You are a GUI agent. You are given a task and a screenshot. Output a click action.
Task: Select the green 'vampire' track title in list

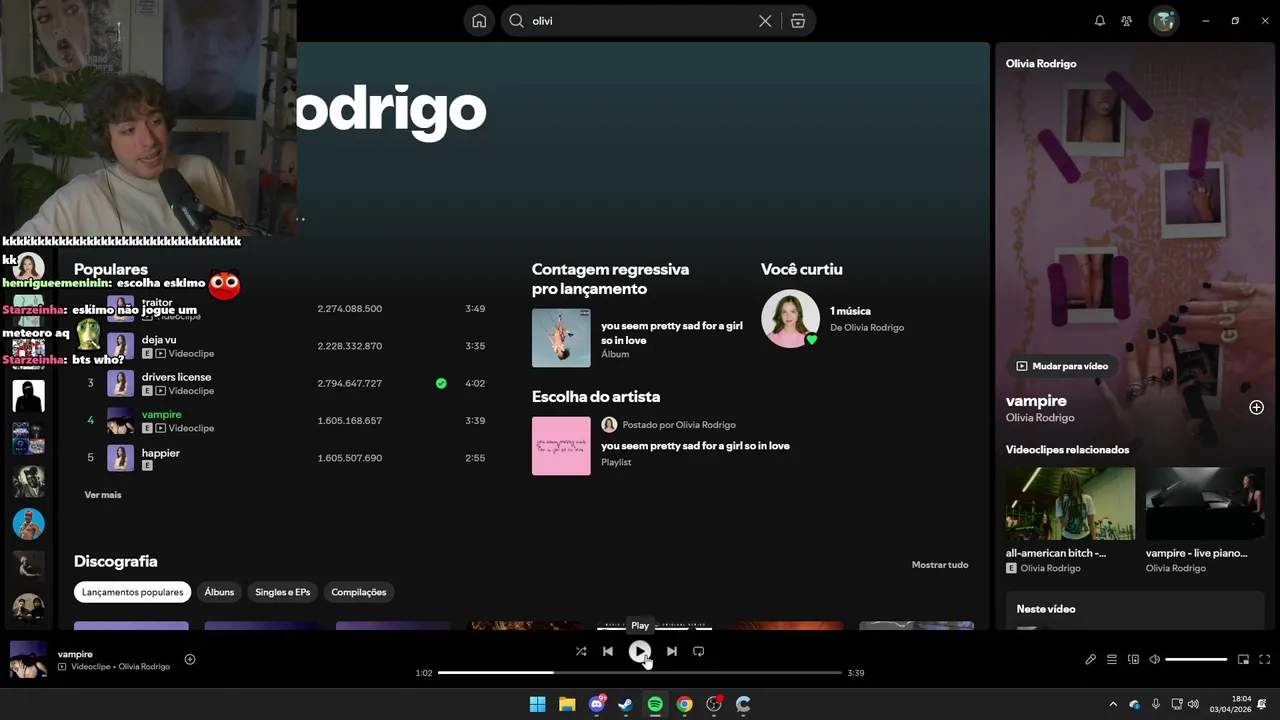click(x=162, y=414)
